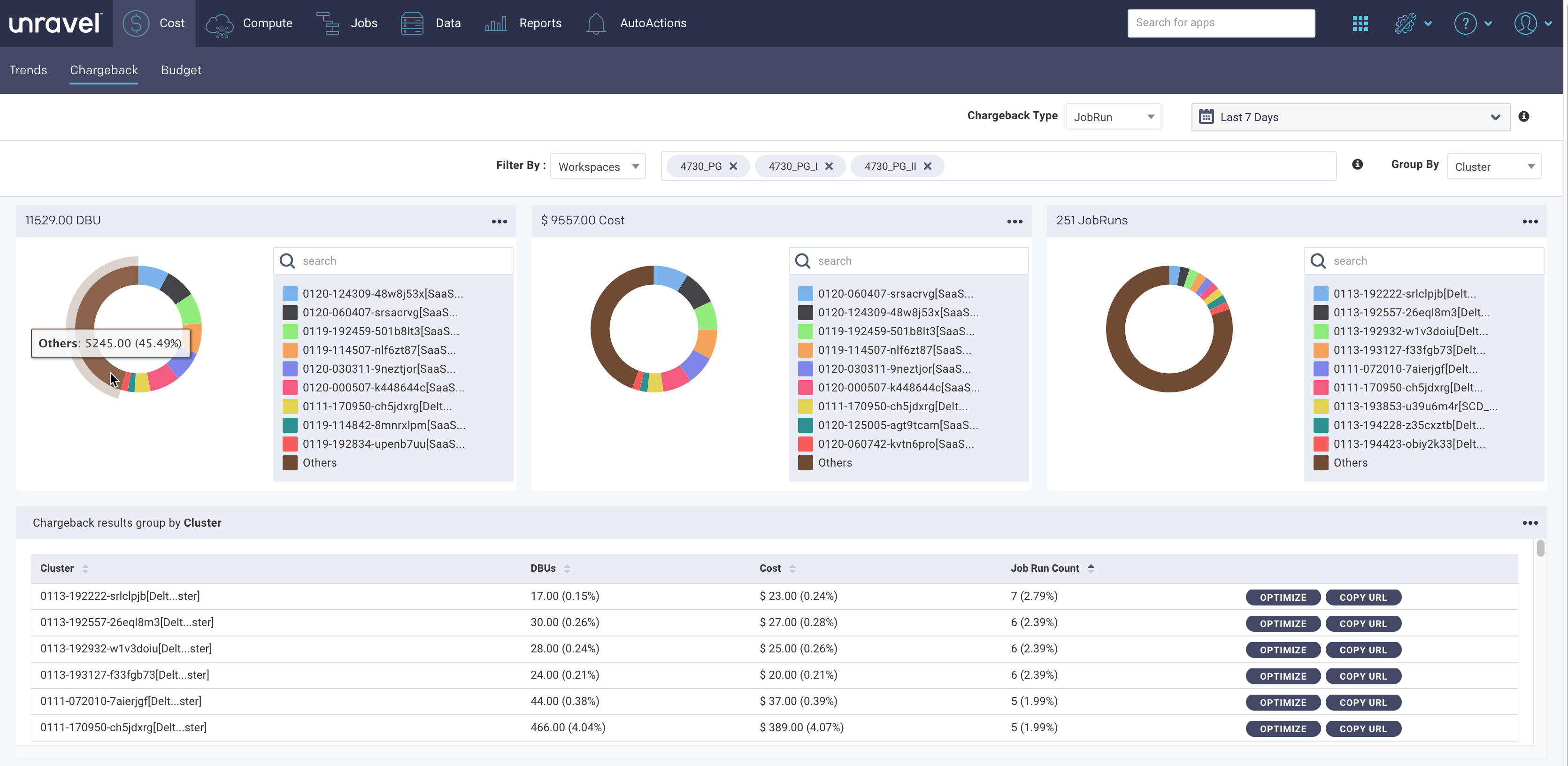Click the Reports bar chart icon
Image resolution: width=1568 pixels, height=766 pixels.
coord(495,24)
